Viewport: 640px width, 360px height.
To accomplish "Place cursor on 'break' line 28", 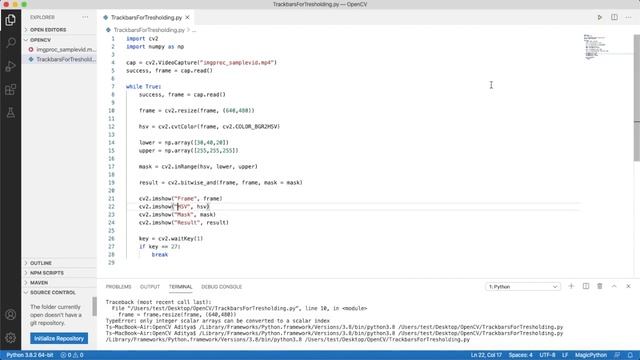I will [160, 255].
